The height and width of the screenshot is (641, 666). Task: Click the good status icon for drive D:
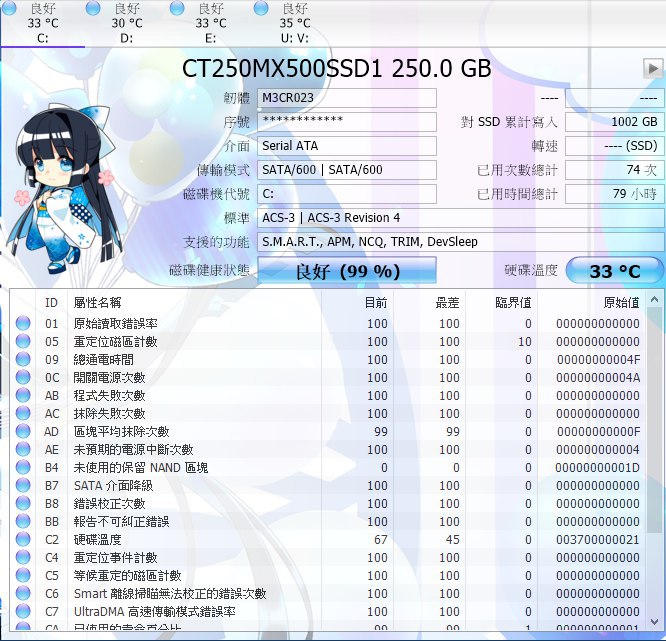93,8
